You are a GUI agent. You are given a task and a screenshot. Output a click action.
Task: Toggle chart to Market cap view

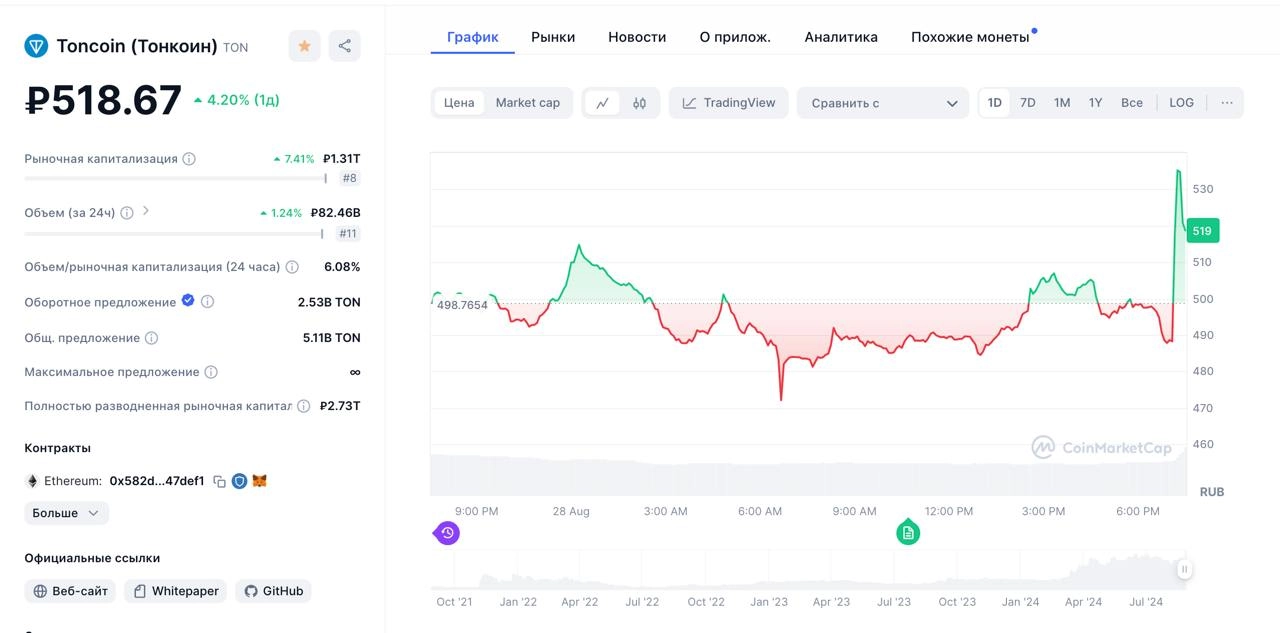click(x=527, y=103)
